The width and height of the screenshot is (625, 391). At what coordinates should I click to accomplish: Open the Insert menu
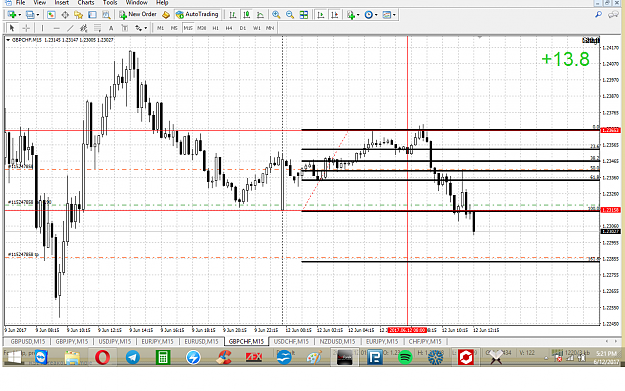coord(61,3)
